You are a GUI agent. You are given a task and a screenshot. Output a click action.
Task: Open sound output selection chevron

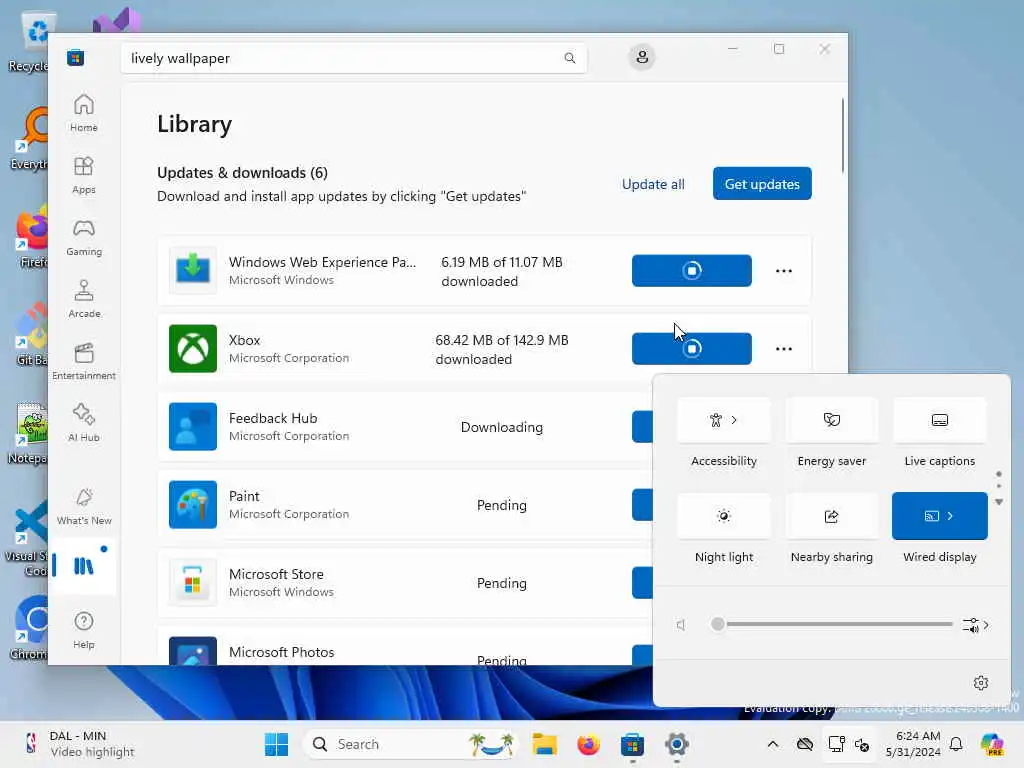pos(976,625)
